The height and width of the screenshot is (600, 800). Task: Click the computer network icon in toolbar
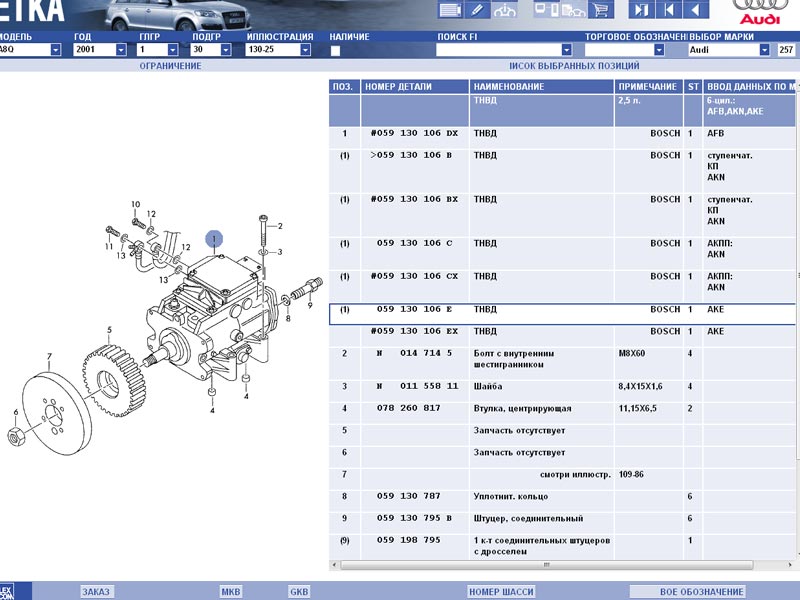(547, 11)
